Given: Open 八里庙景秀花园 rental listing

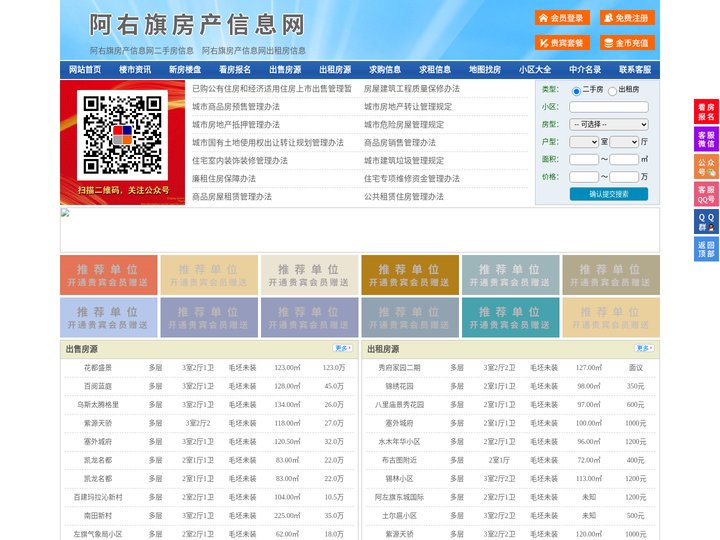Looking at the screenshot, I should point(399,405).
